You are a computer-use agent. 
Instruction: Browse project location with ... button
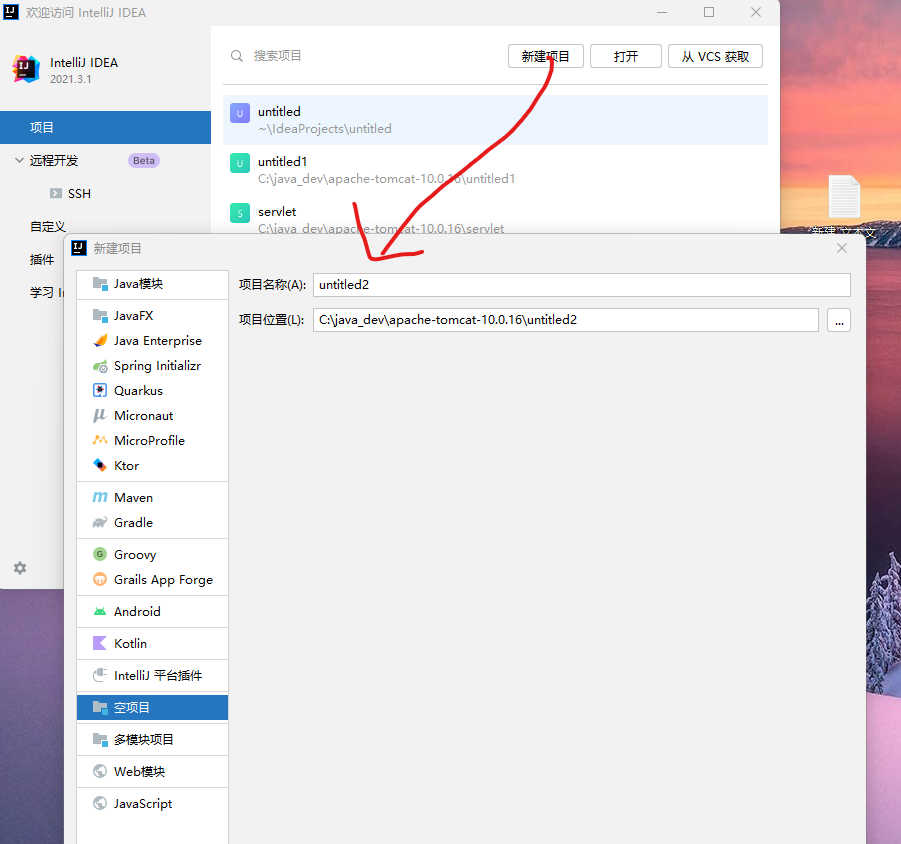(839, 320)
